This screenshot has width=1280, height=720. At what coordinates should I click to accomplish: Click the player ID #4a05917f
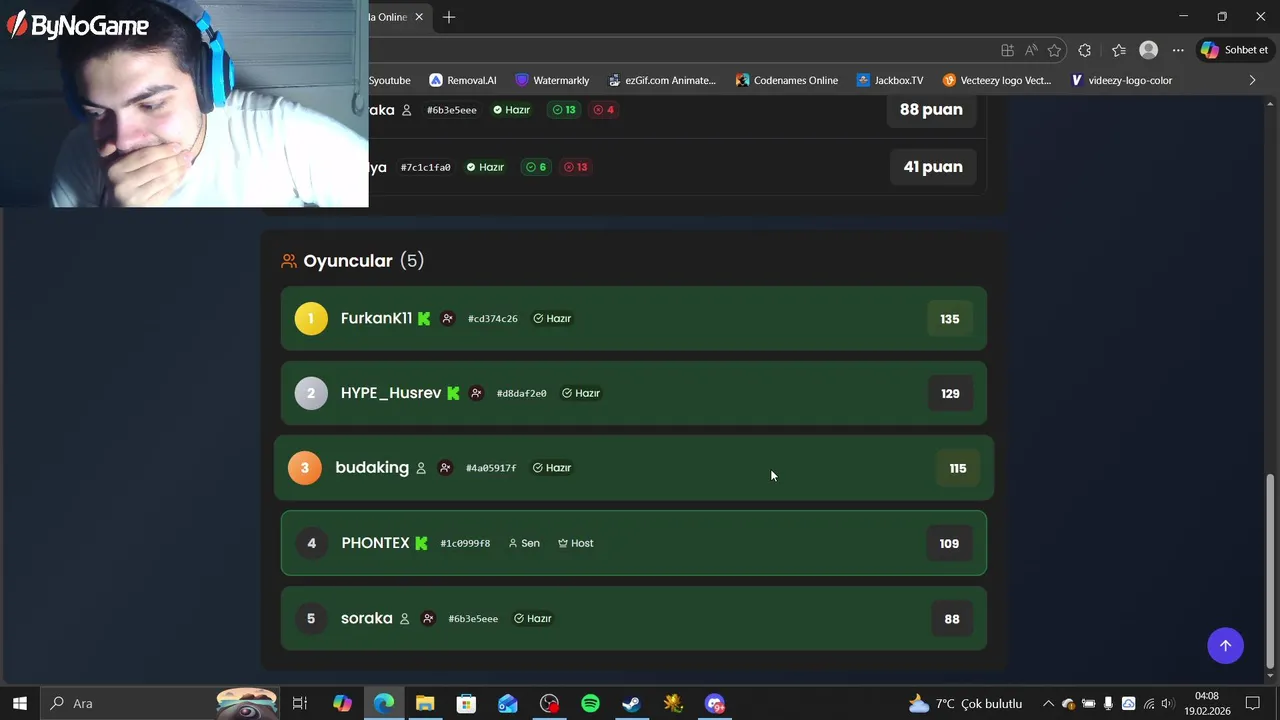pyautogui.click(x=491, y=468)
